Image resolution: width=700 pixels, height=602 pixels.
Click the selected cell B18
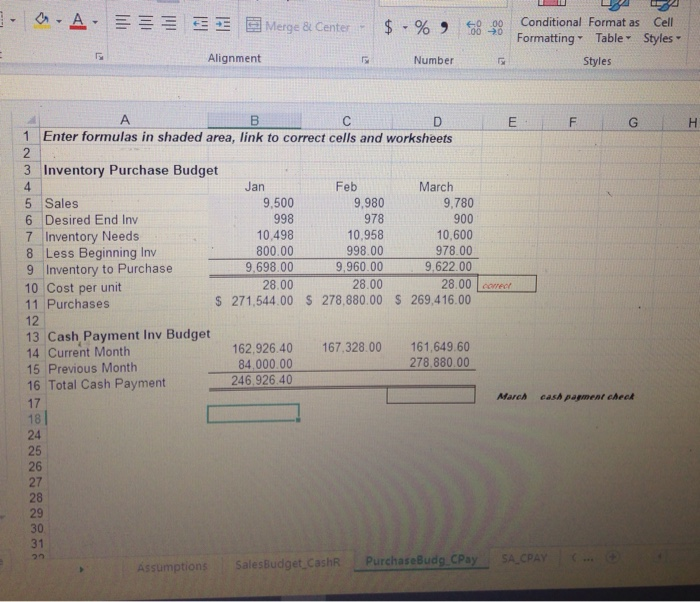click(253, 413)
